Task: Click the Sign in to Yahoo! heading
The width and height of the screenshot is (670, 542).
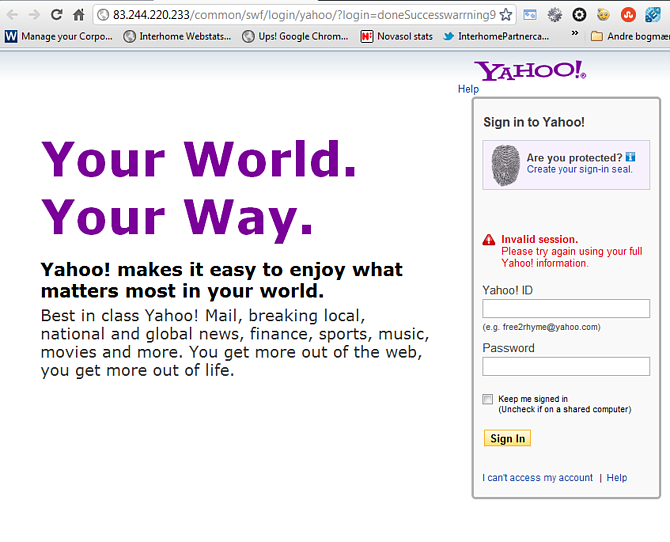Action: 534,122
